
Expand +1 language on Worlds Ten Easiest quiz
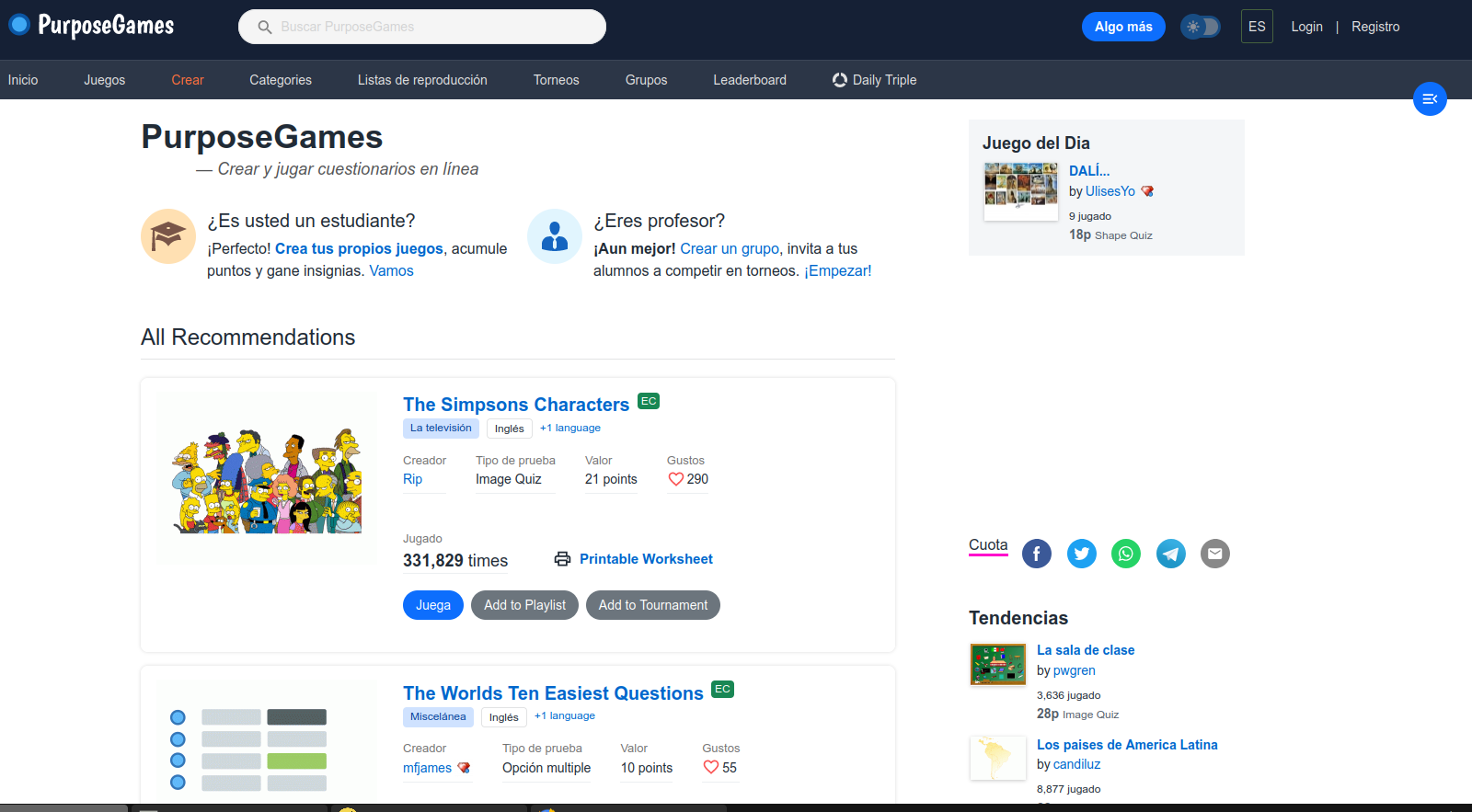pyautogui.click(x=565, y=715)
